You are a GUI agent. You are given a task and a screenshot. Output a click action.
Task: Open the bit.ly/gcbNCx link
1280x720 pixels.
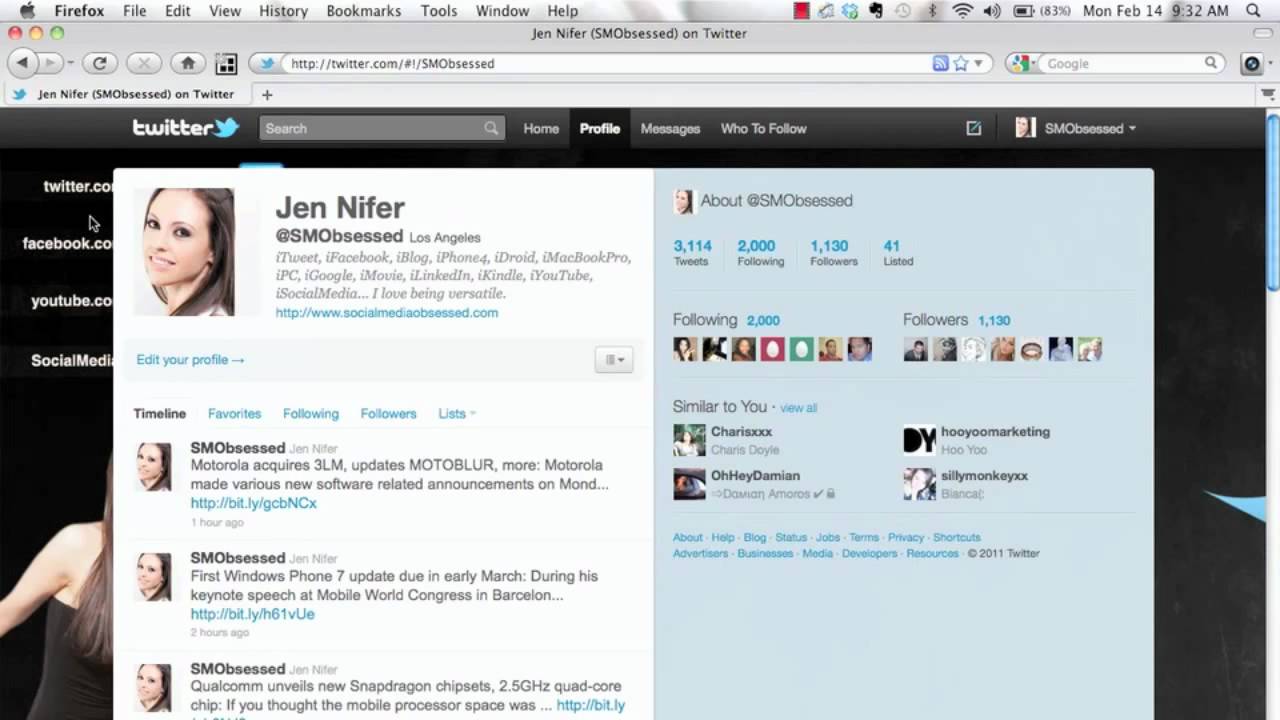pyautogui.click(x=254, y=503)
